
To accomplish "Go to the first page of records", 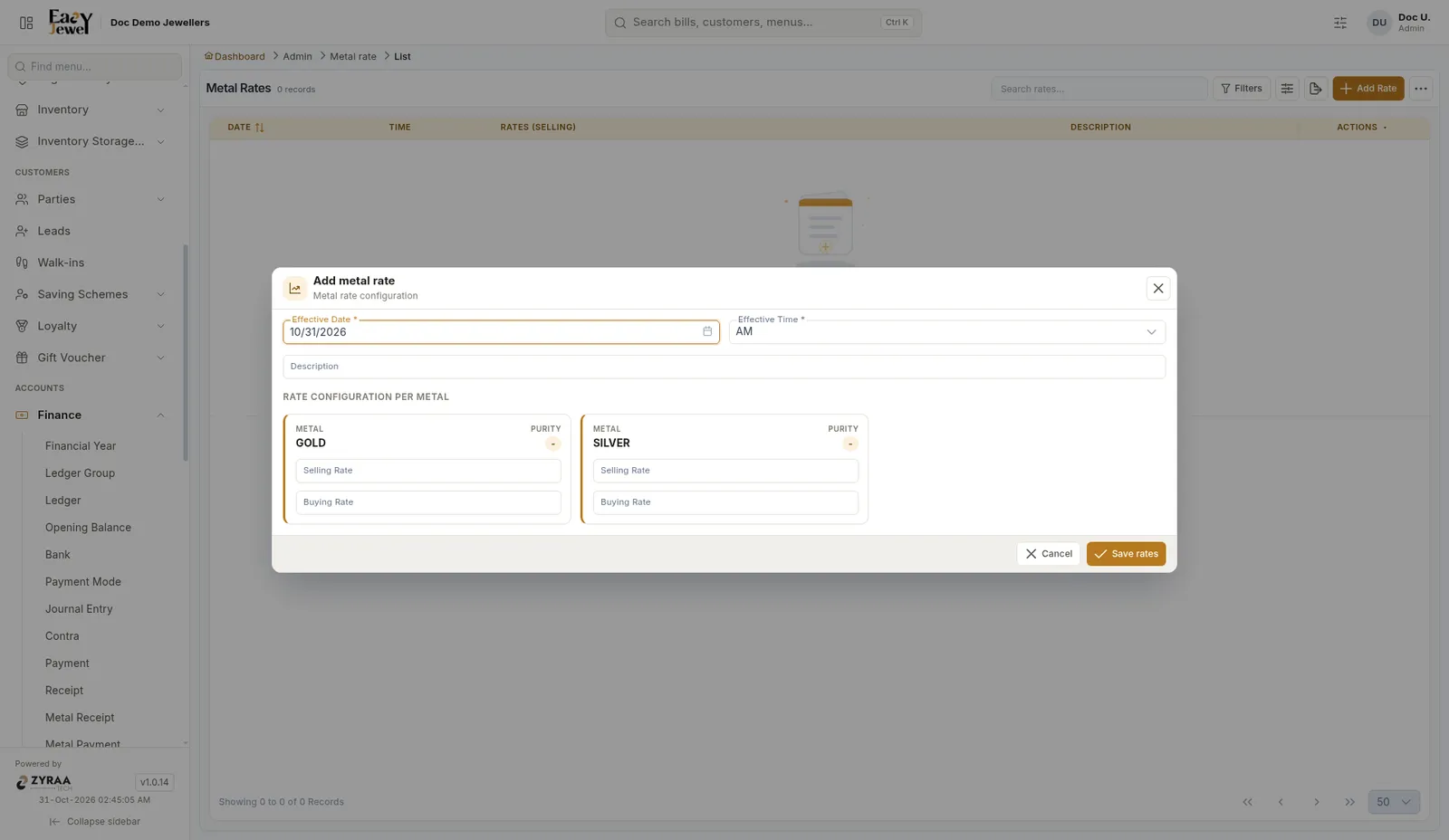I will (x=1247, y=802).
